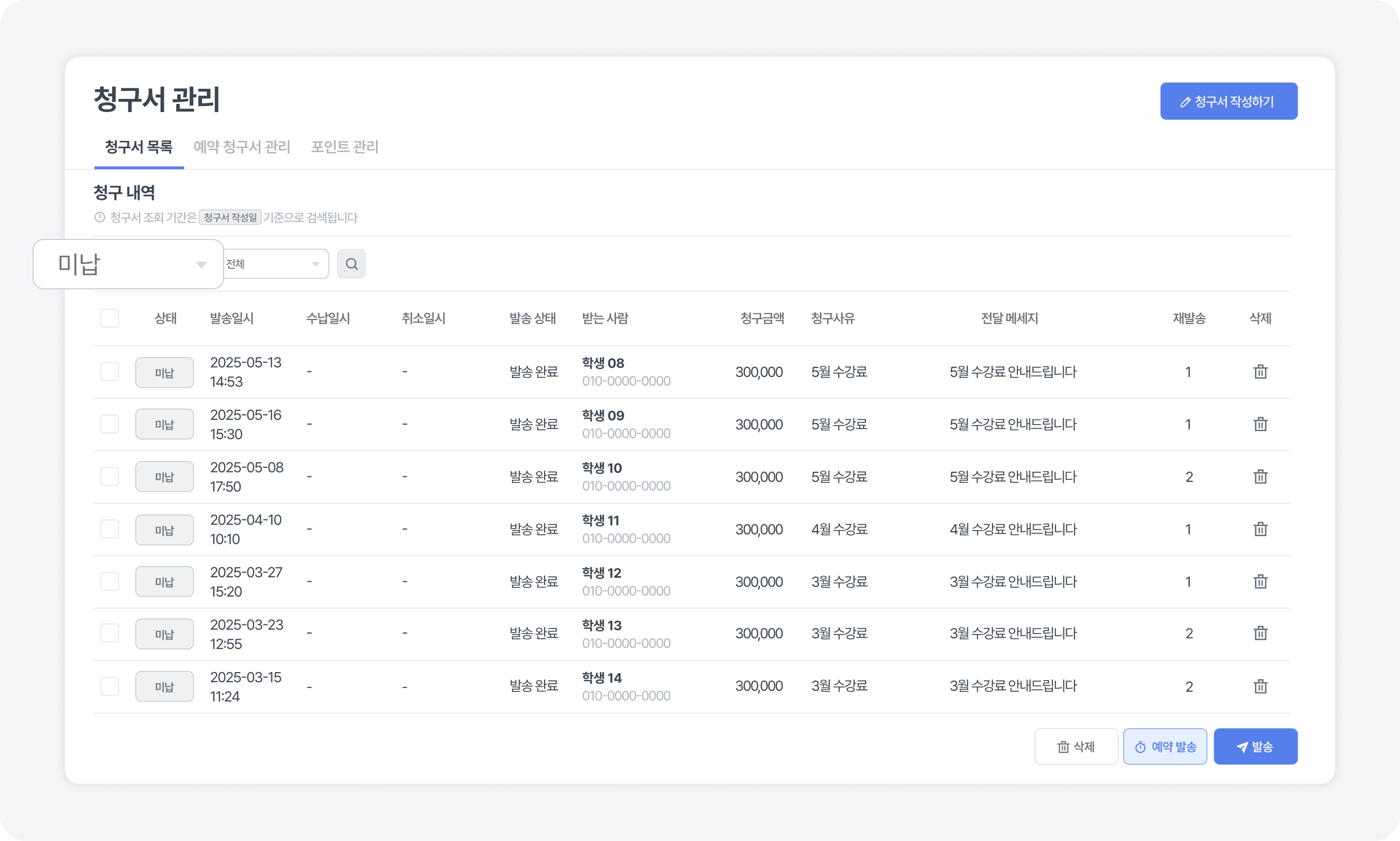1400x841 pixels.
Task: Expand the 전체 filter dropdown
Action: 276,264
